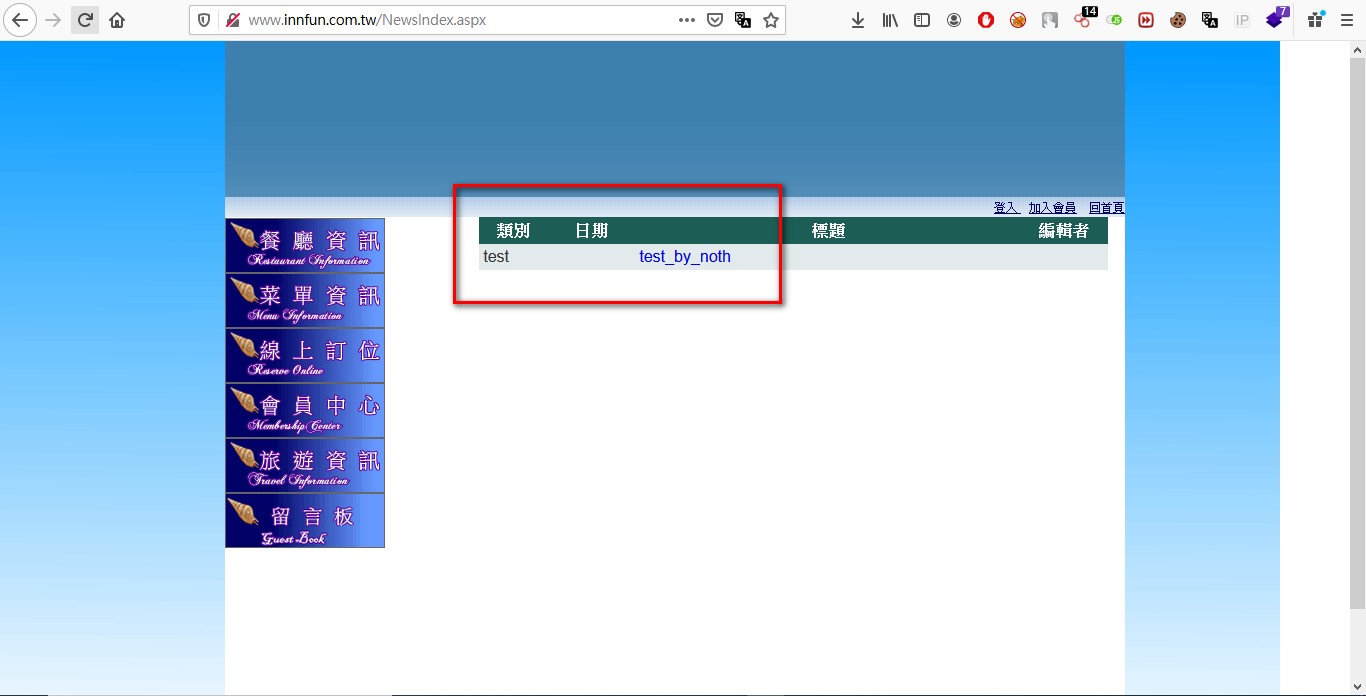Click the red stop-hand adblock extension

[986, 20]
